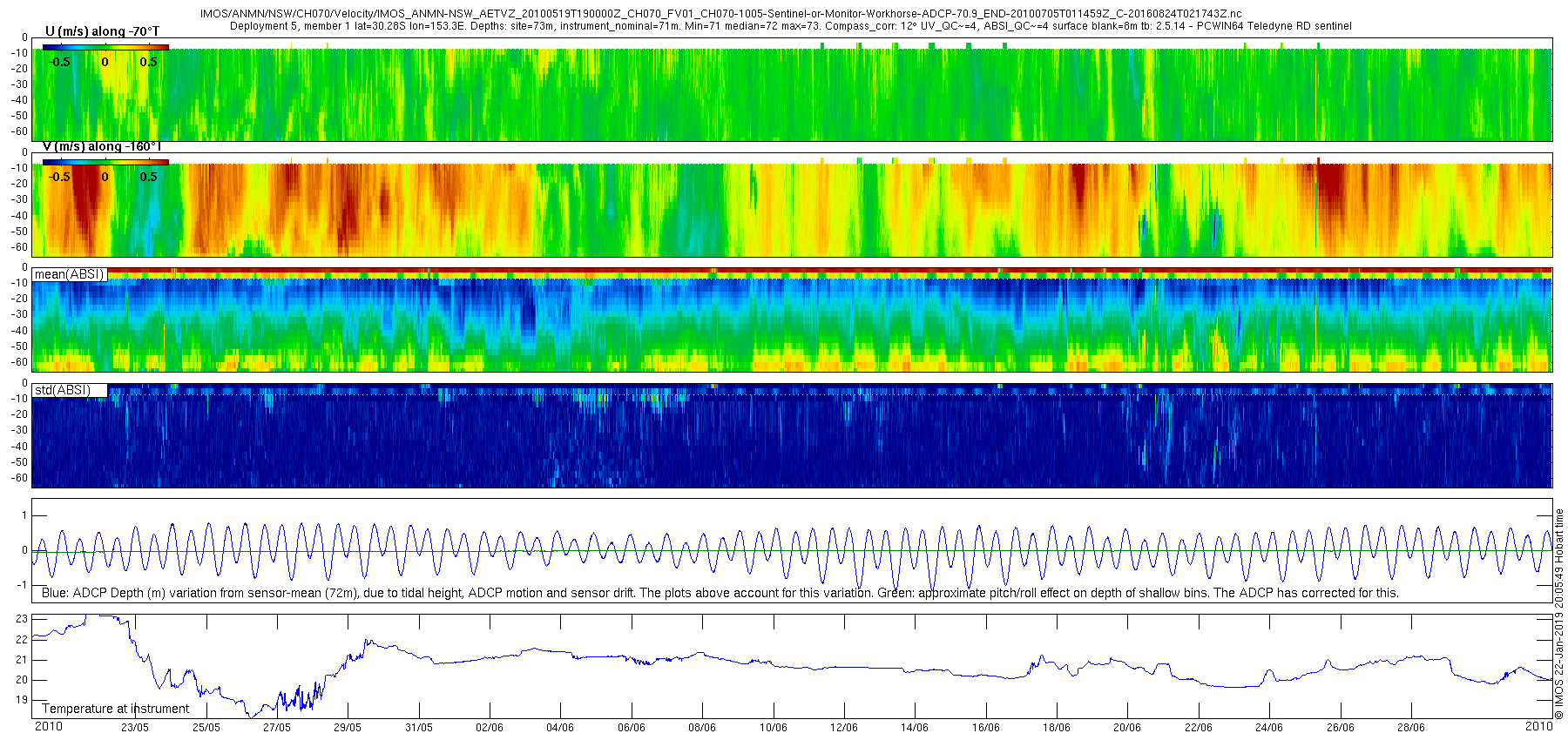Click the NetCDF file path title line
This screenshot has height=740, width=1568.
pos(721,15)
